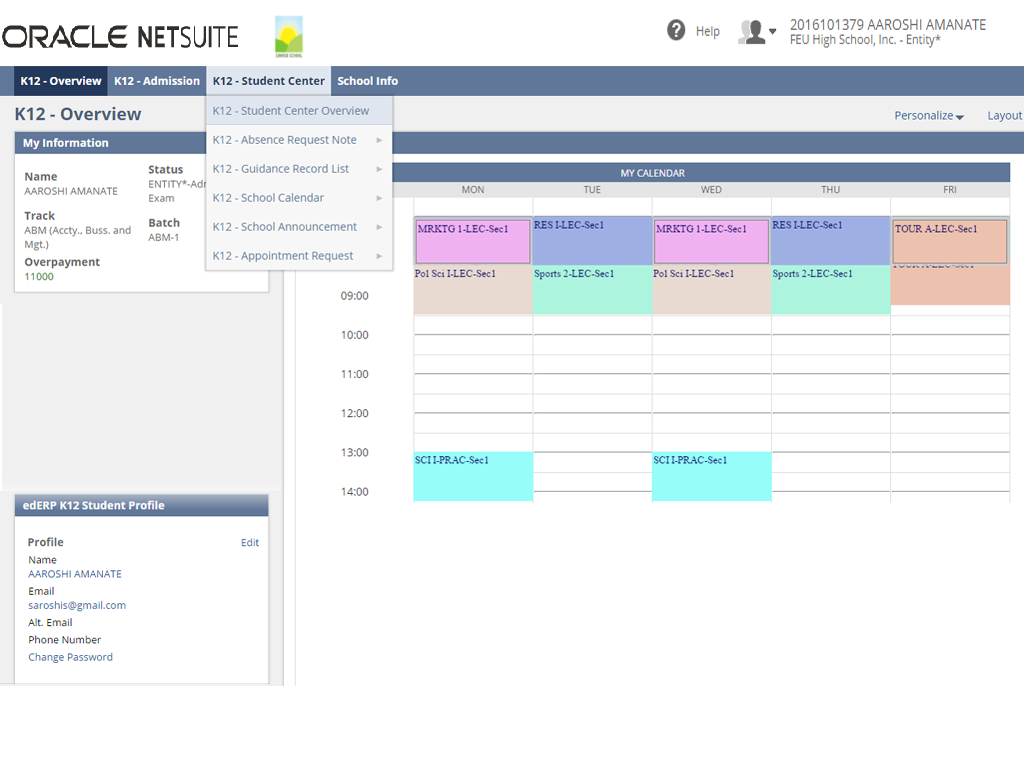Click the Oracle NetSuite logo
This screenshot has height=768, width=1024.
coord(120,37)
